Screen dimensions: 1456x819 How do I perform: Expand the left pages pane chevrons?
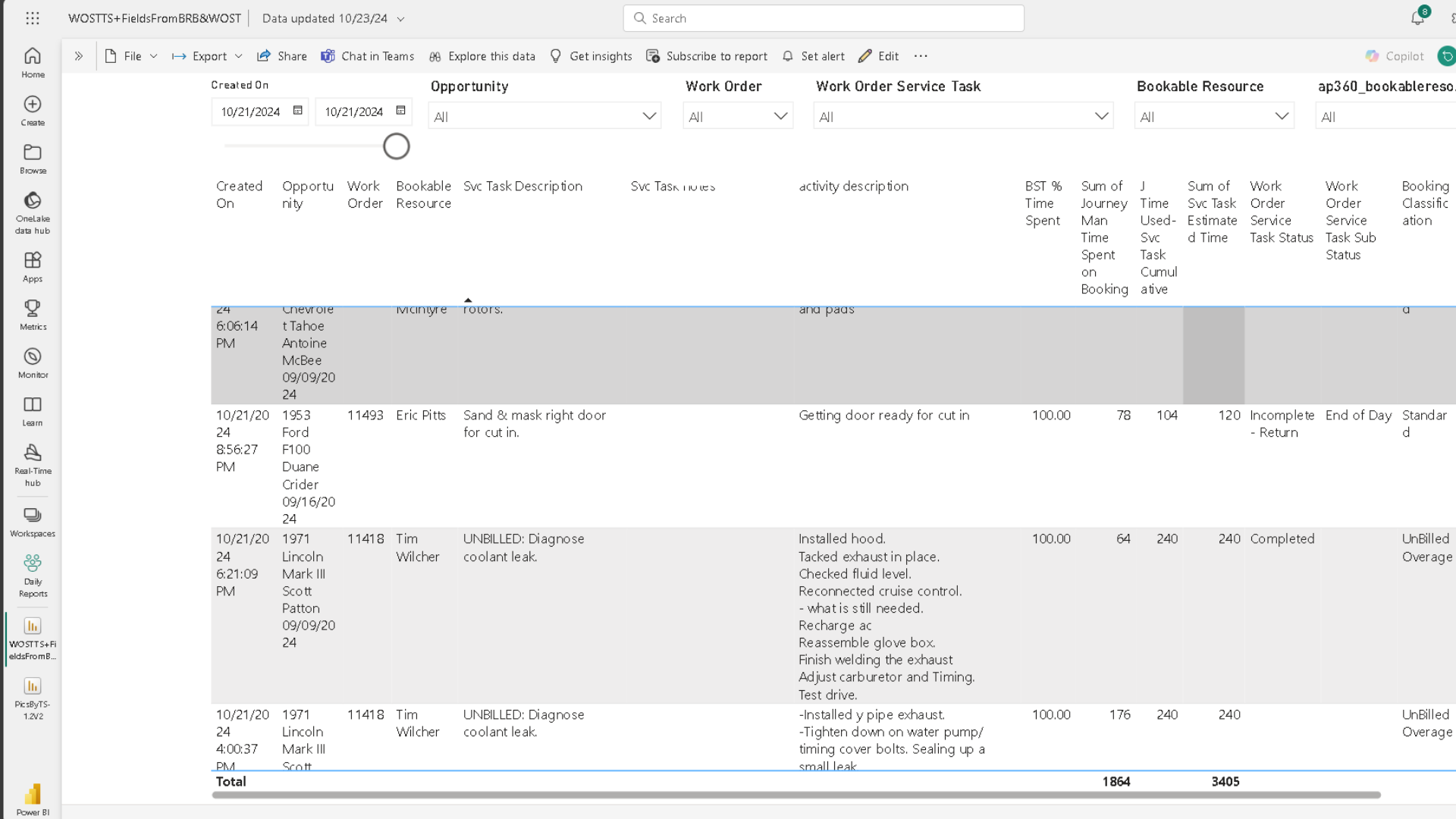[78, 56]
